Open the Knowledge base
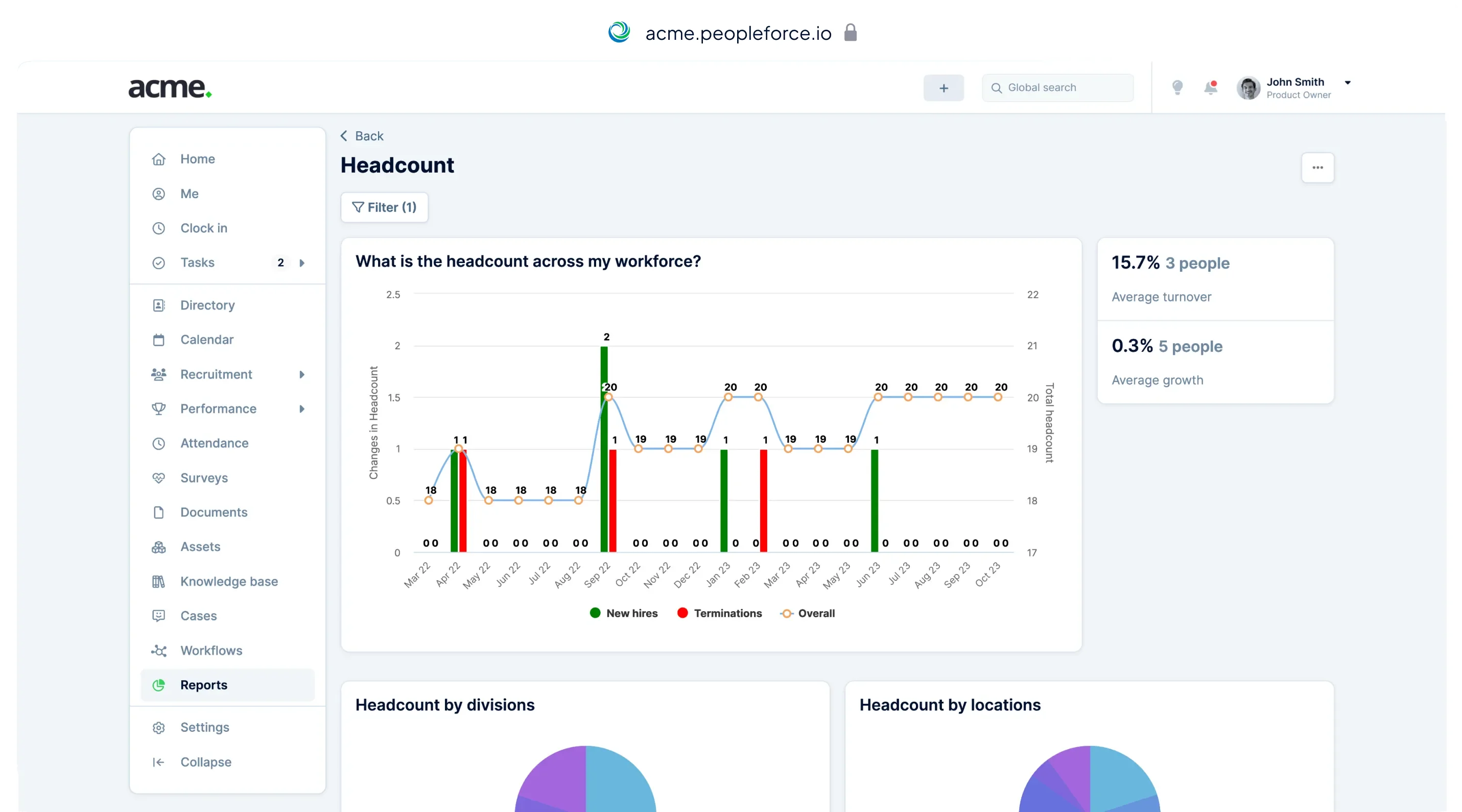The width and height of the screenshot is (1462, 812). (x=229, y=581)
